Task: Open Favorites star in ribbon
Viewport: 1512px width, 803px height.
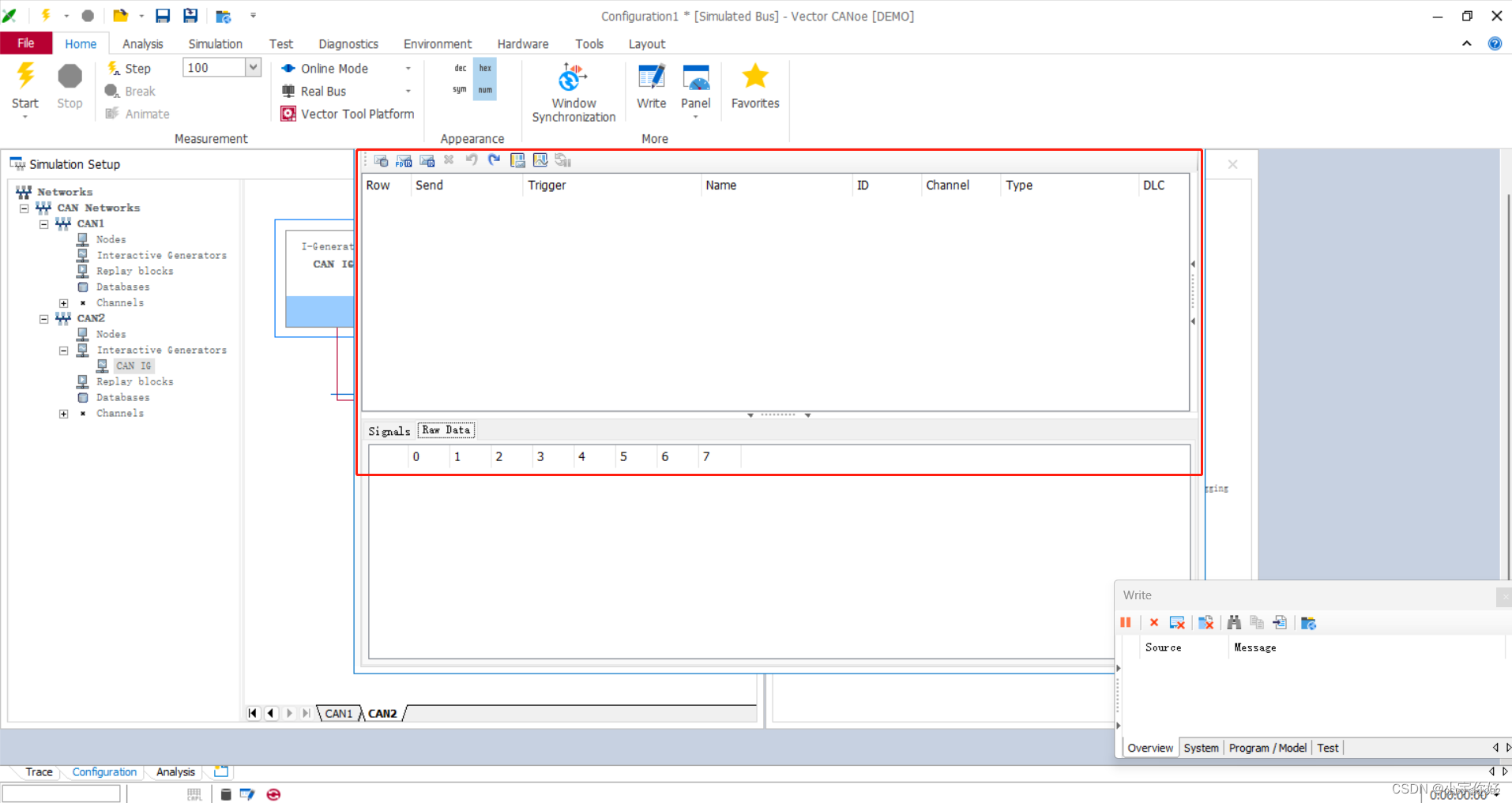Action: (x=755, y=86)
